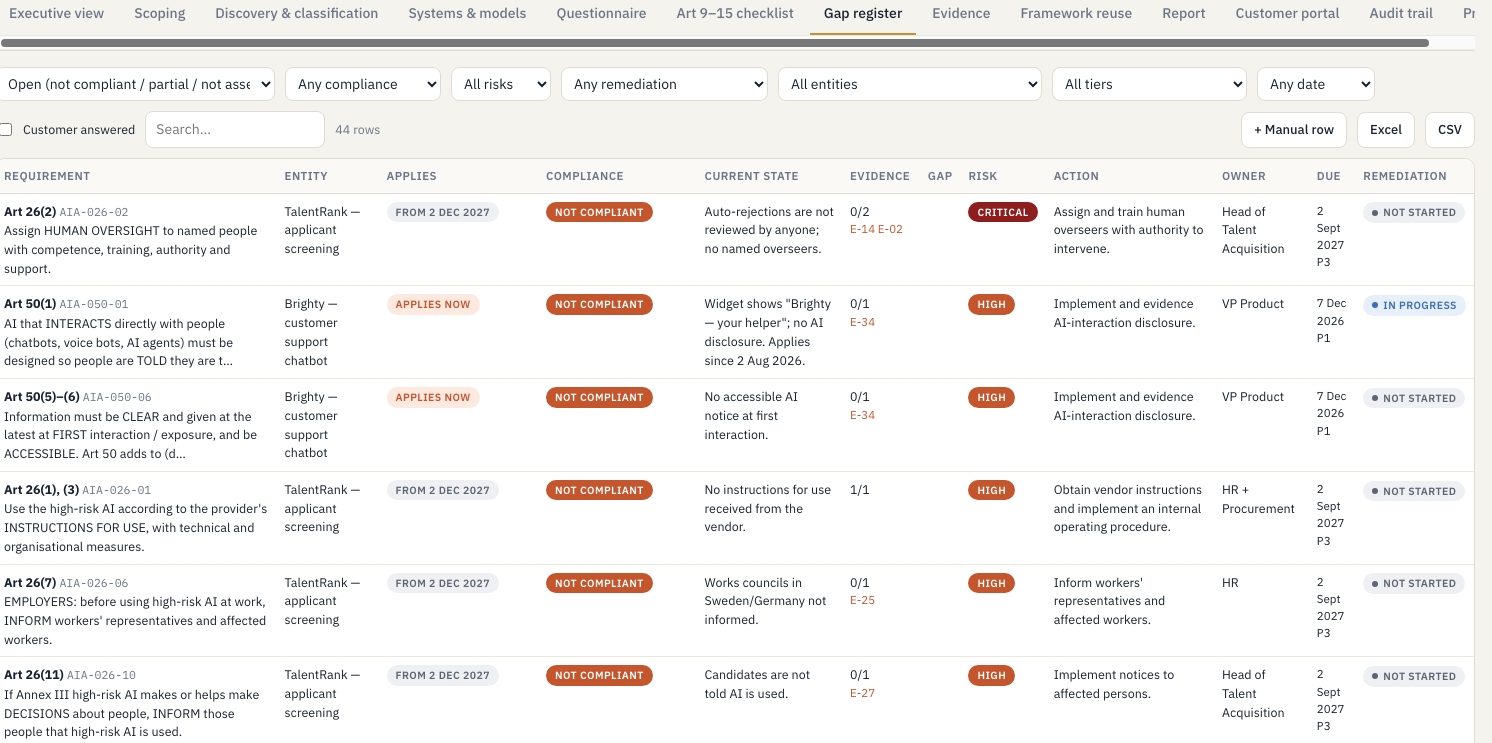Go to Discovery & classification tab
This screenshot has width=1492, height=743.
[296, 14]
